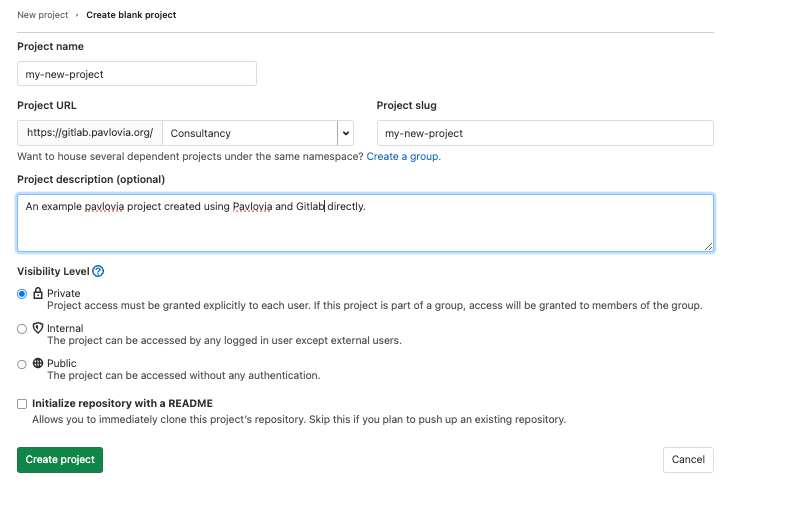Focus the Project slug input field
Viewport: 792px width, 506px height.
pos(544,133)
